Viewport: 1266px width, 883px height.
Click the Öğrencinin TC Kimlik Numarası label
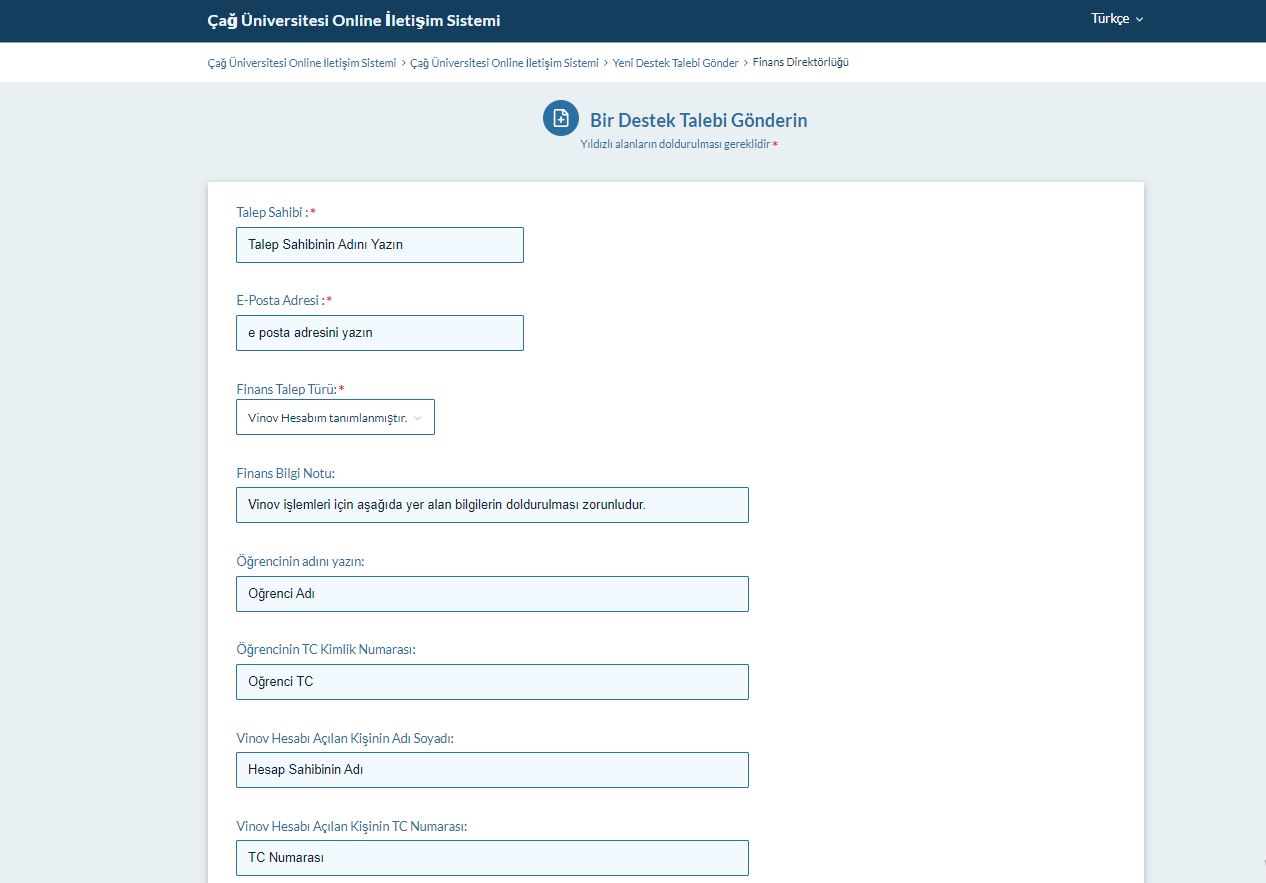(325, 650)
